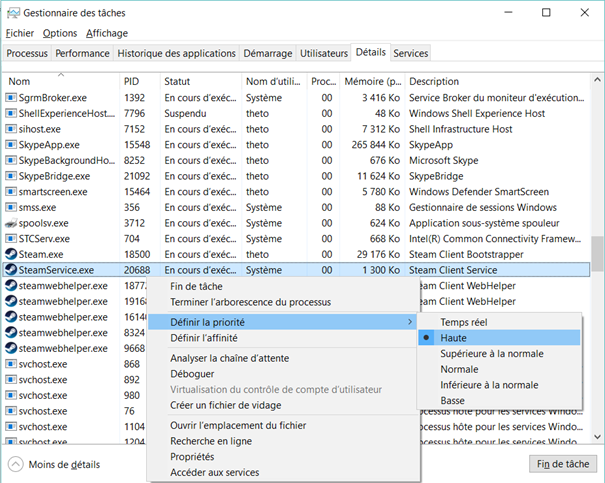
Task: Choose Déboguer in context menu
Action: point(282,374)
